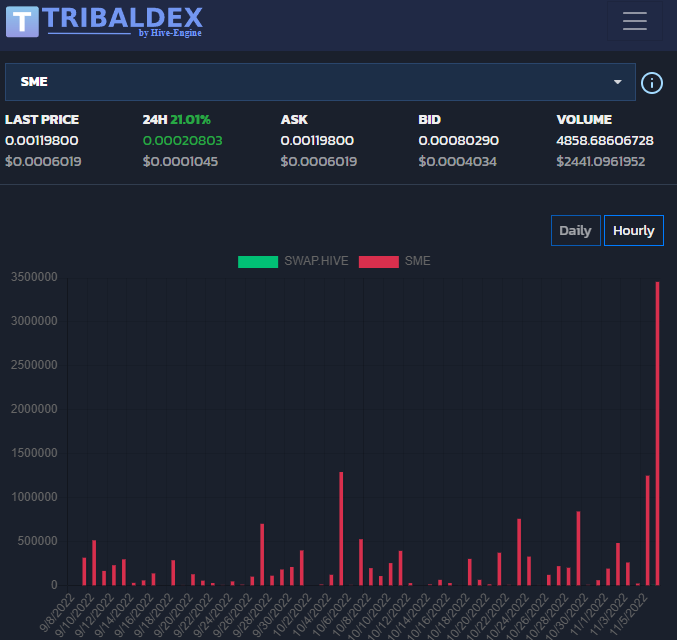Viewport: 677px width, 640px height.
Task: Click the red SME color swatch
Action: point(379,262)
